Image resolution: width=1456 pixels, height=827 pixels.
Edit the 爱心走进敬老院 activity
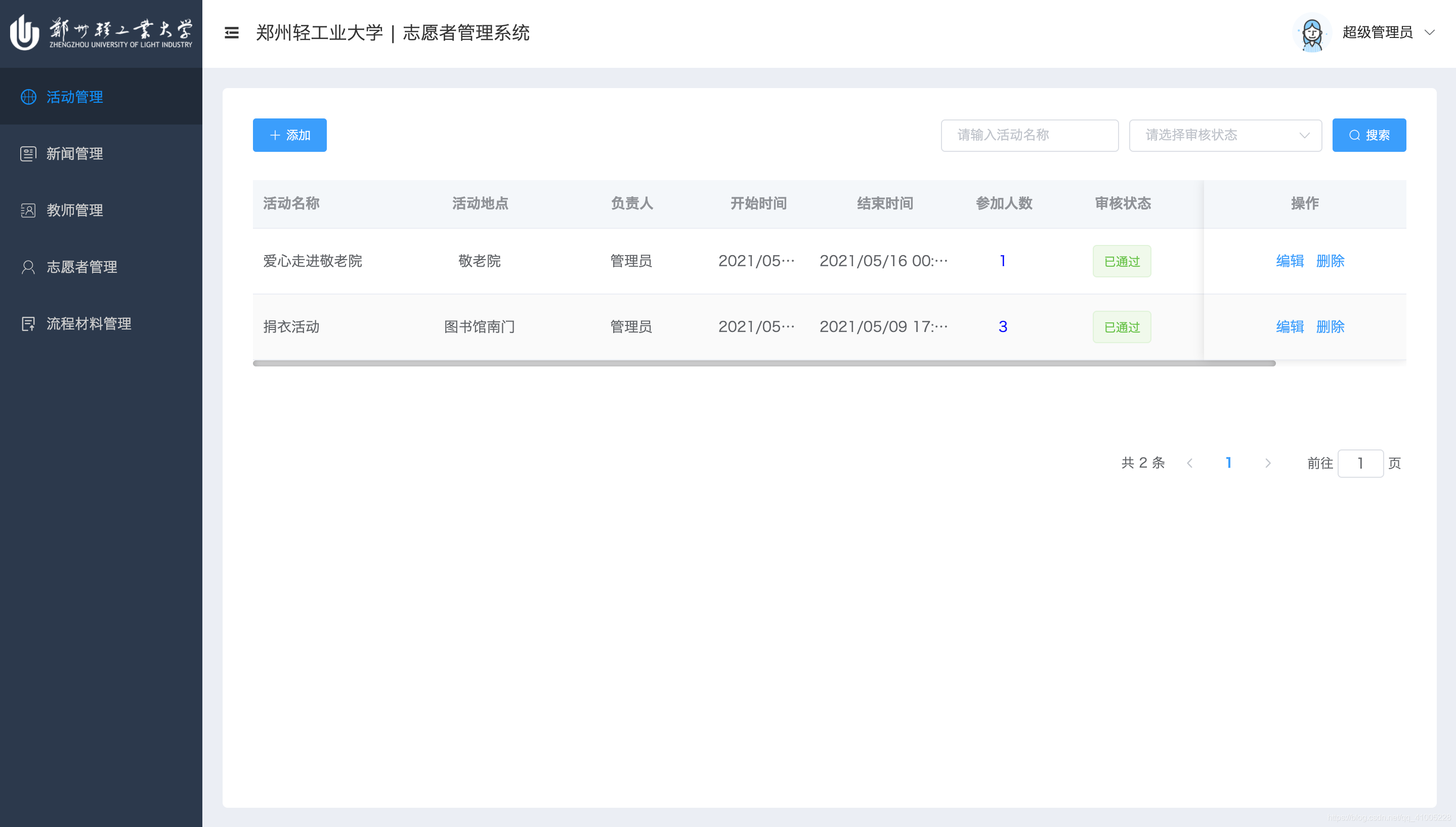(1290, 261)
